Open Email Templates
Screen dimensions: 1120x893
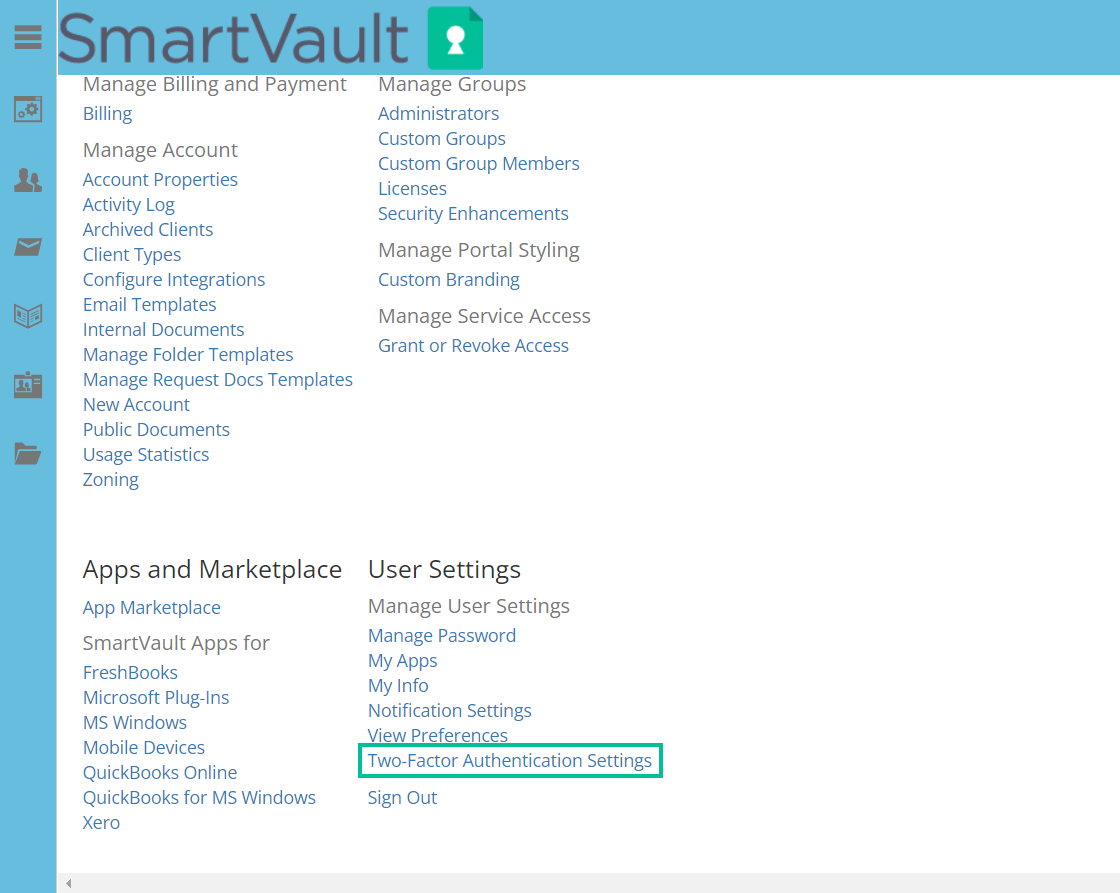coord(149,304)
